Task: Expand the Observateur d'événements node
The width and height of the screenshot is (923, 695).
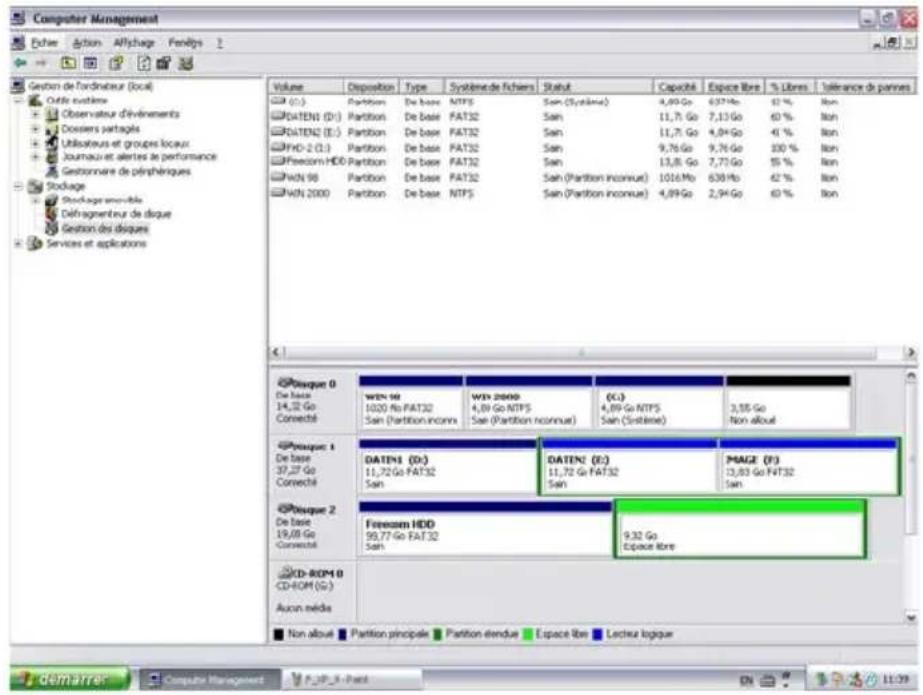Action: pos(35,114)
